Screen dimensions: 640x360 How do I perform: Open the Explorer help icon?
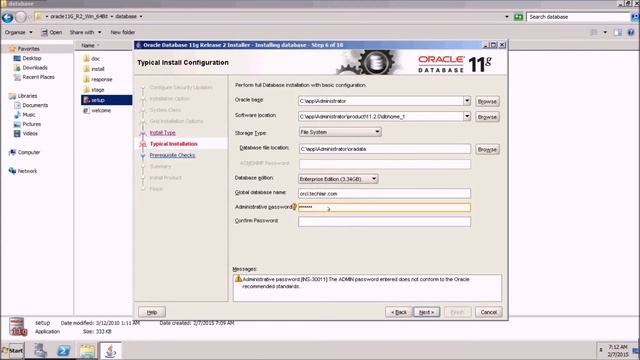[x=631, y=32]
